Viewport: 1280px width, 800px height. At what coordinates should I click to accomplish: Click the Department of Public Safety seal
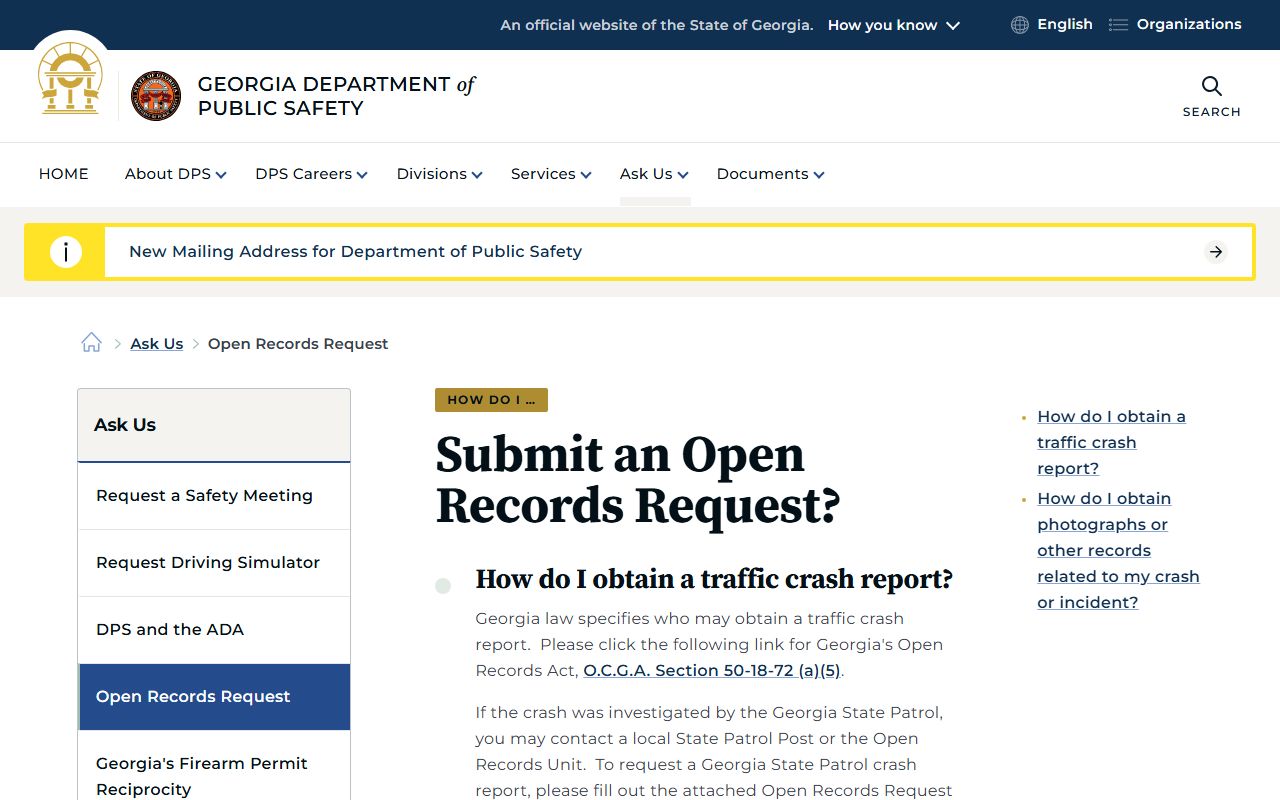tap(156, 96)
